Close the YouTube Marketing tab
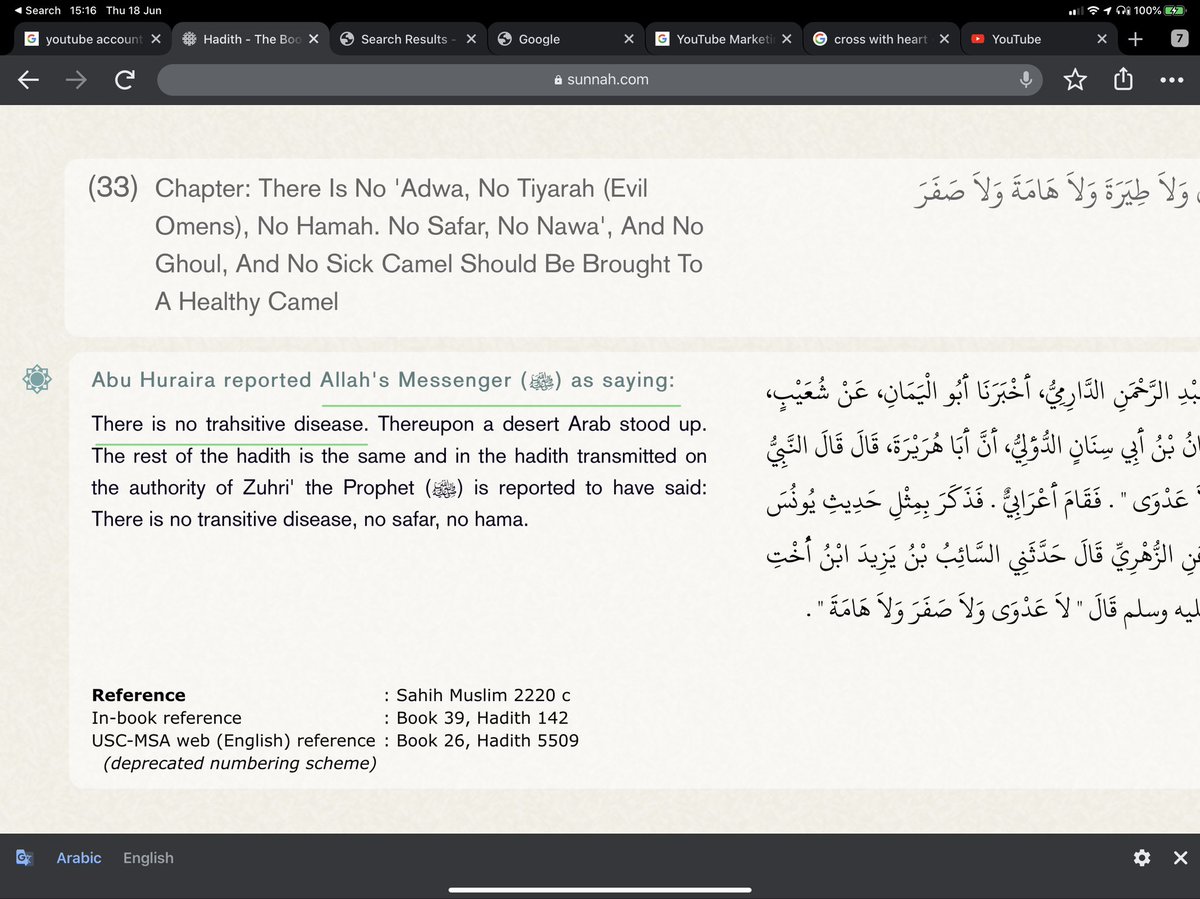 pos(787,39)
